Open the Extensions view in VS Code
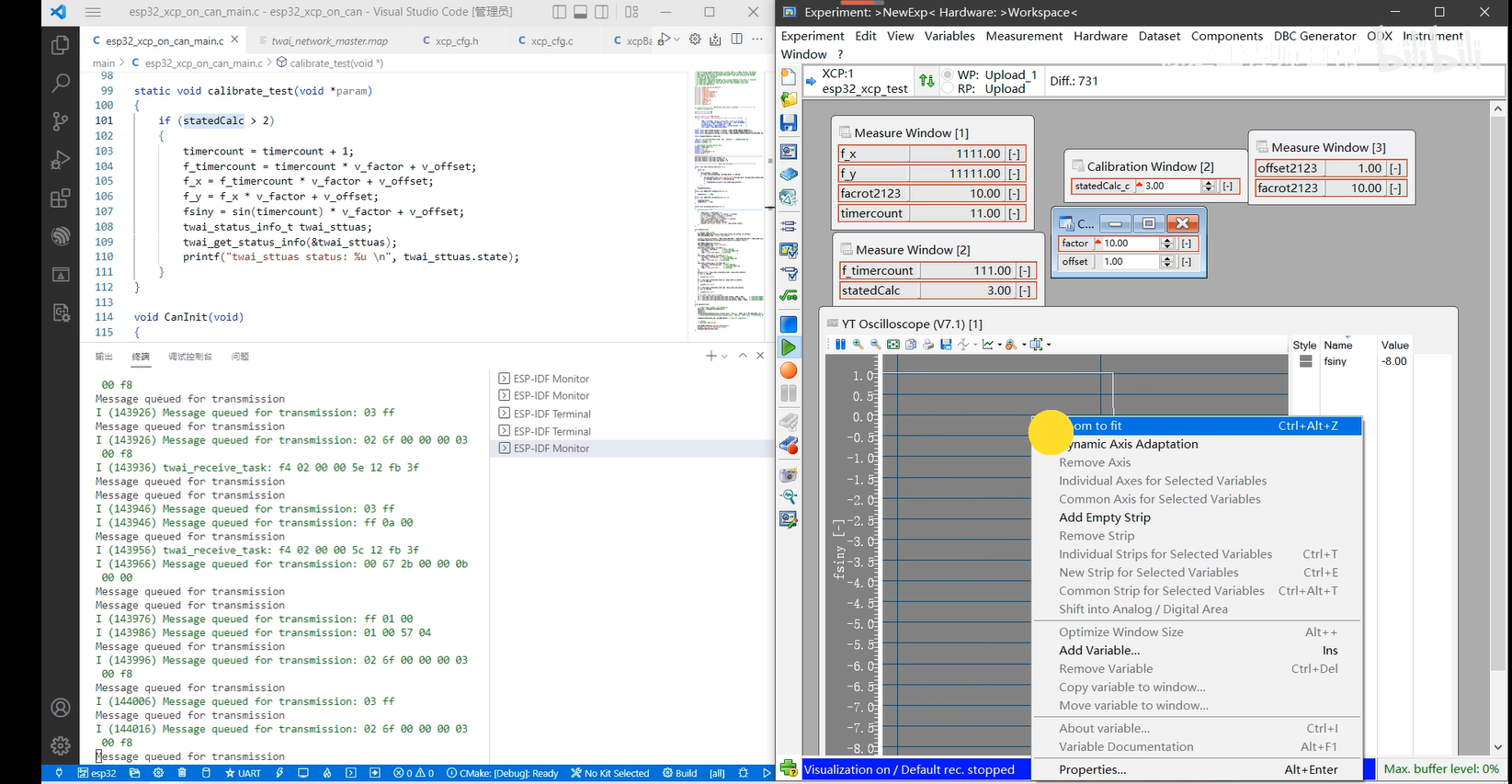Viewport: 1512px width, 784px height. click(61, 198)
